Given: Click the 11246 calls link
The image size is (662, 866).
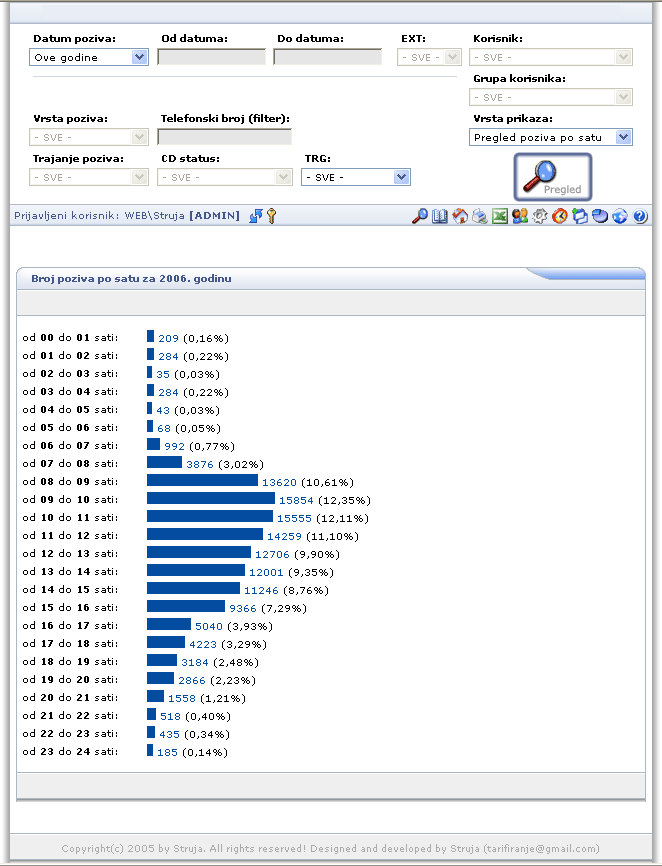Looking at the screenshot, I should (x=261, y=590).
